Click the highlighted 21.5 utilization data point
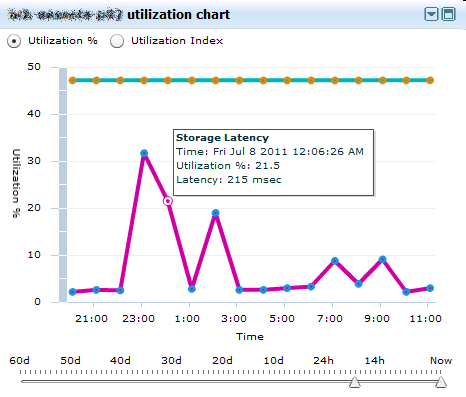The image size is (466, 397). [x=168, y=201]
